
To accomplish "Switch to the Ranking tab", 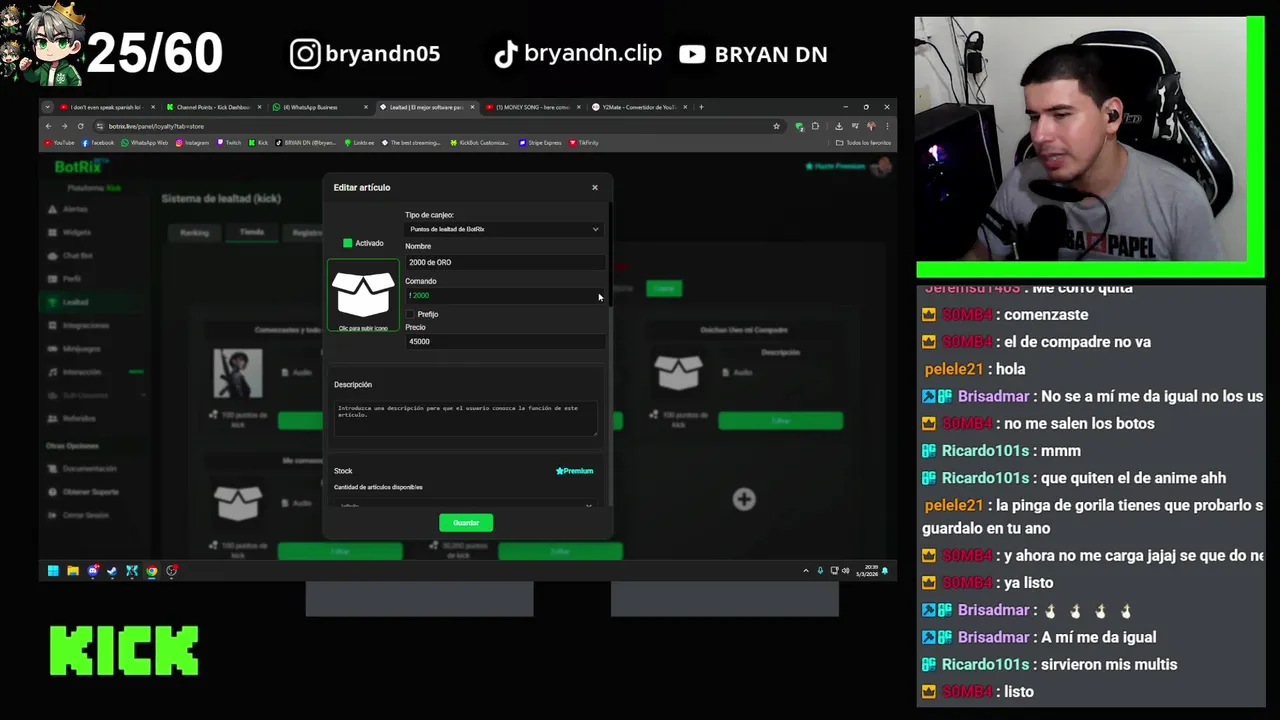I will tap(194, 233).
